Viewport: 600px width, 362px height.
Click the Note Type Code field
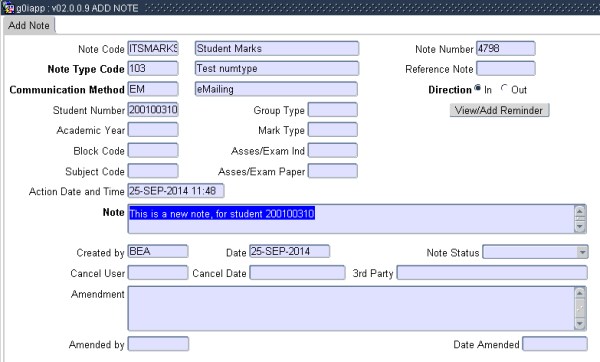coord(153,68)
